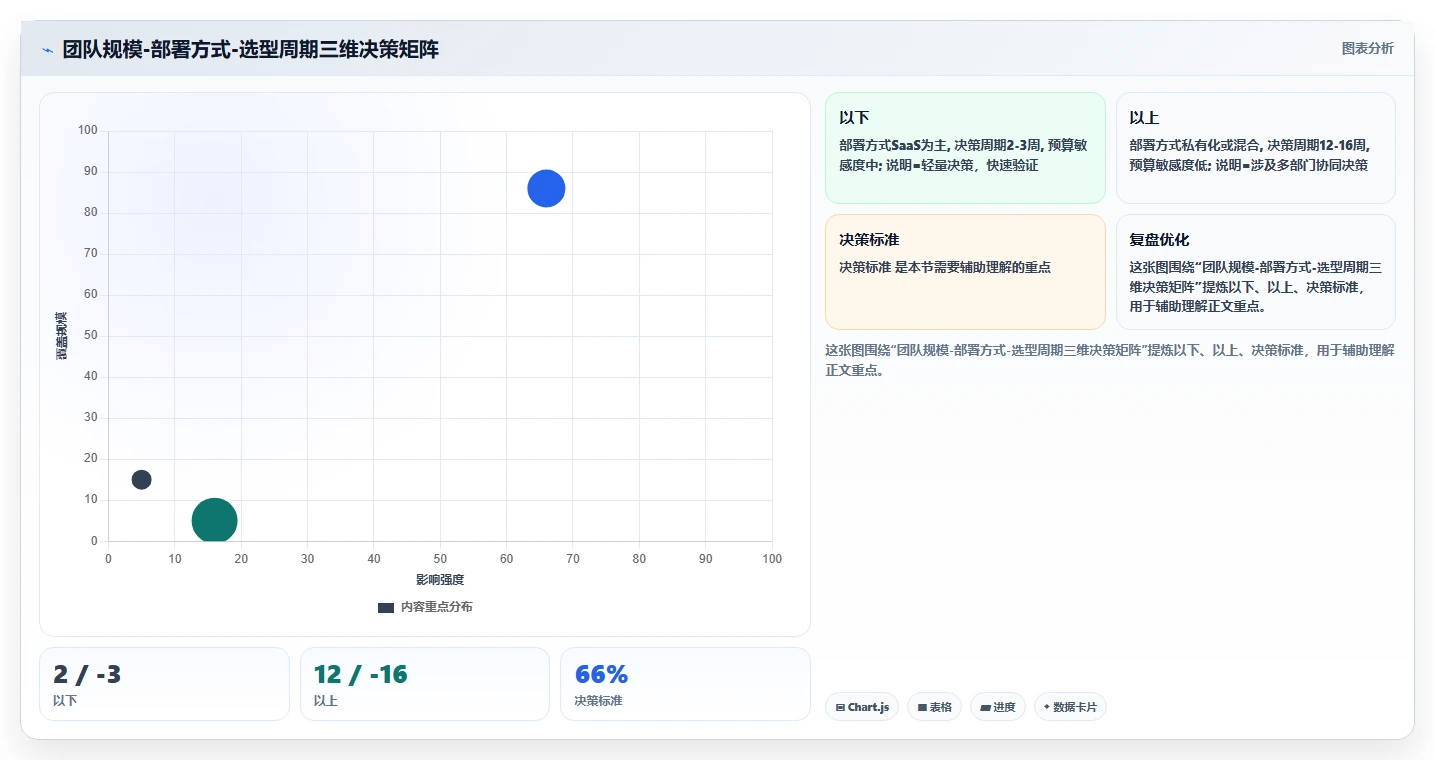Click the 以上 label under 12 / -16

(x=326, y=701)
